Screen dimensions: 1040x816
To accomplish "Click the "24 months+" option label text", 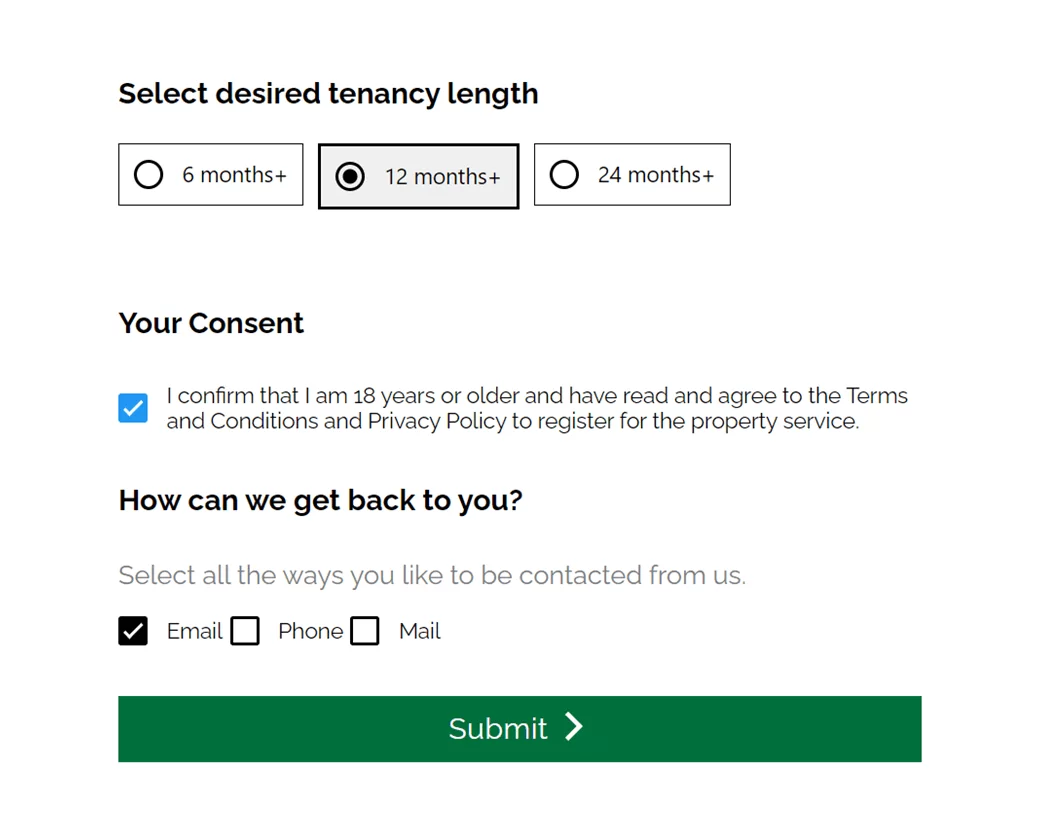I will 655,175.
